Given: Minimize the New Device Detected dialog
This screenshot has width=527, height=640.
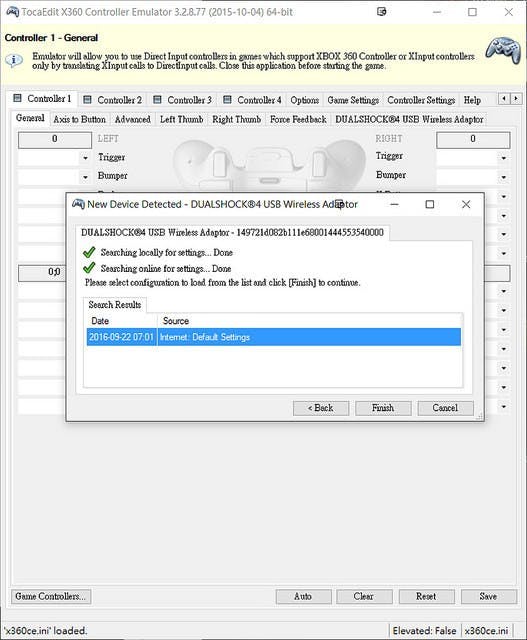Looking at the screenshot, I should (x=394, y=204).
